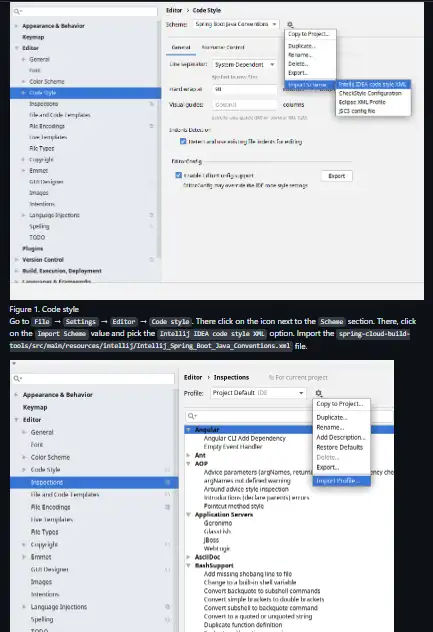433x632 pixels.
Task: Select 'Around advice style inspection' entry
Action: click(x=246, y=489)
